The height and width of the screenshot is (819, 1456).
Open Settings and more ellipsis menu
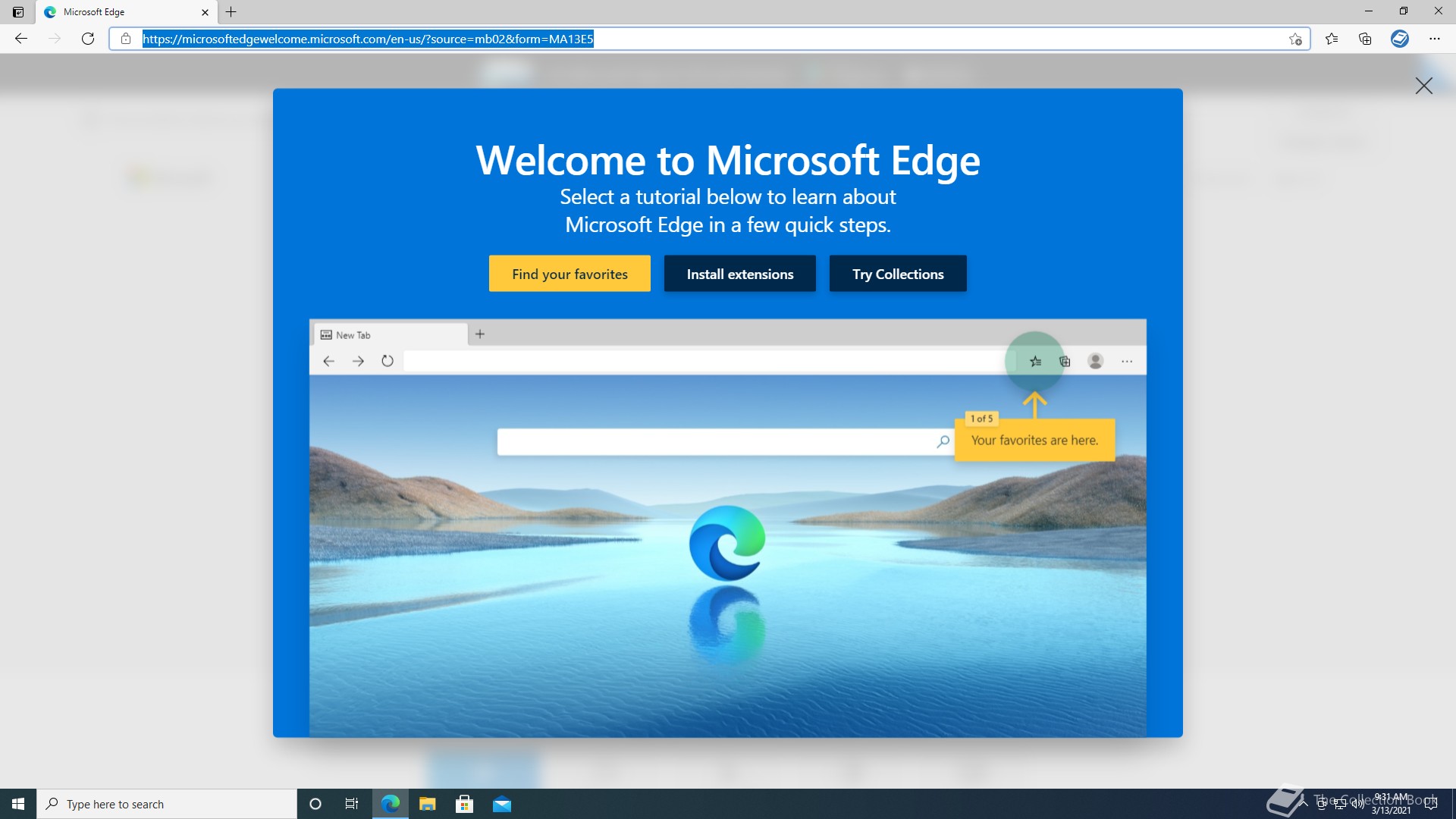tap(1435, 39)
